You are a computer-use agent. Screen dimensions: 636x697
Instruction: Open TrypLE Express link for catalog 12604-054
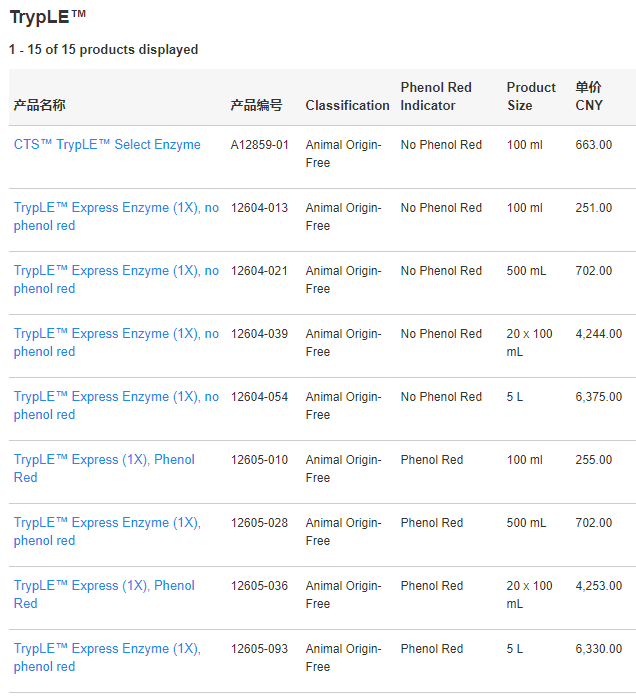[116, 405]
